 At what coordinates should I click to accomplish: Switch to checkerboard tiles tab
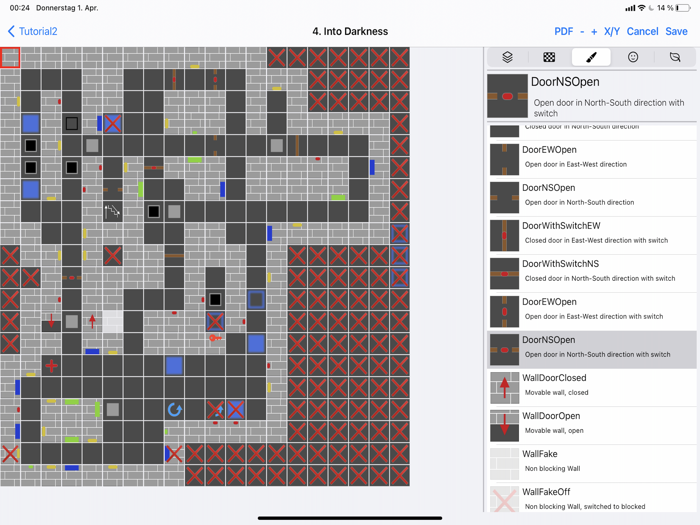549,57
